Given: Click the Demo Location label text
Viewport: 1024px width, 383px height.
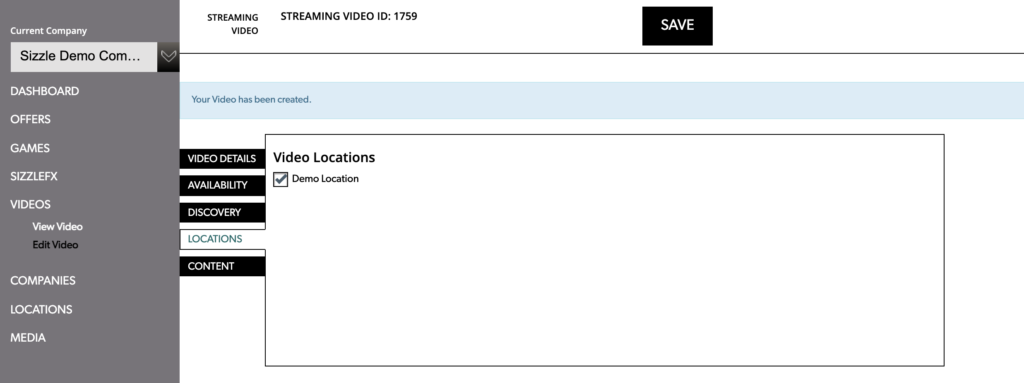Looking at the screenshot, I should coord(325,178).
